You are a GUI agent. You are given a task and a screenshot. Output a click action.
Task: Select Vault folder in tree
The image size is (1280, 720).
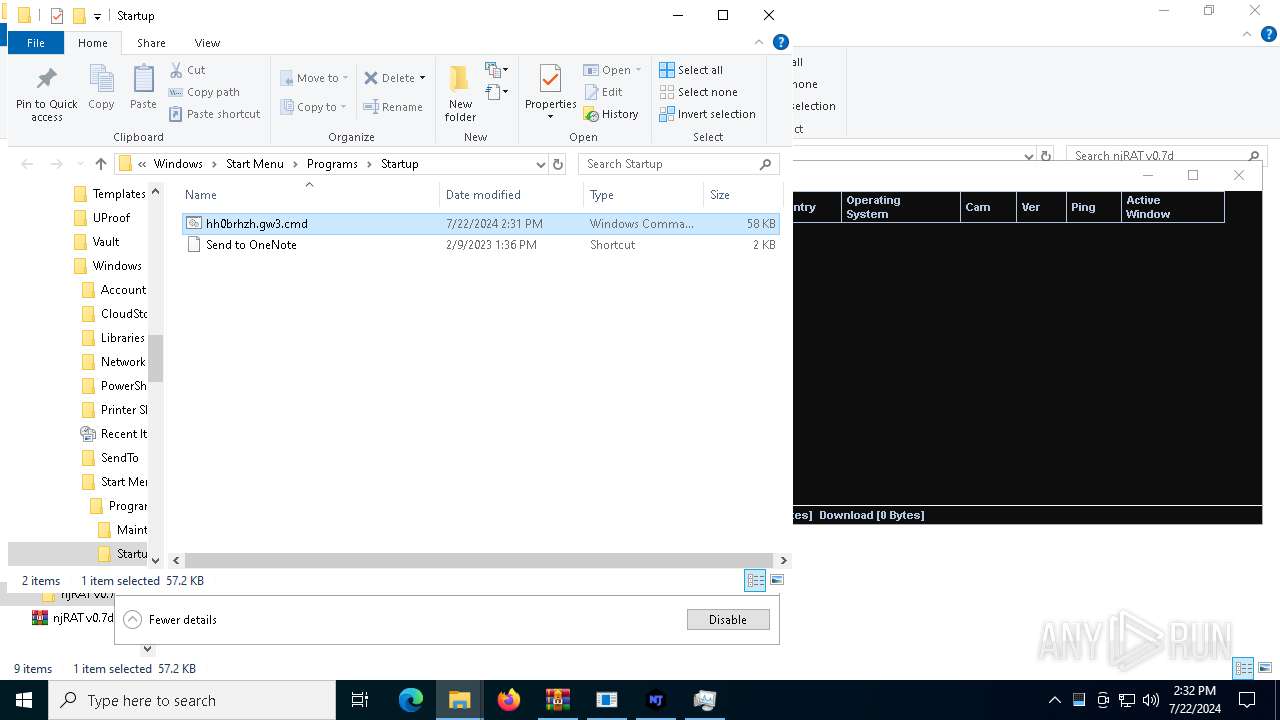click(96, 242)
